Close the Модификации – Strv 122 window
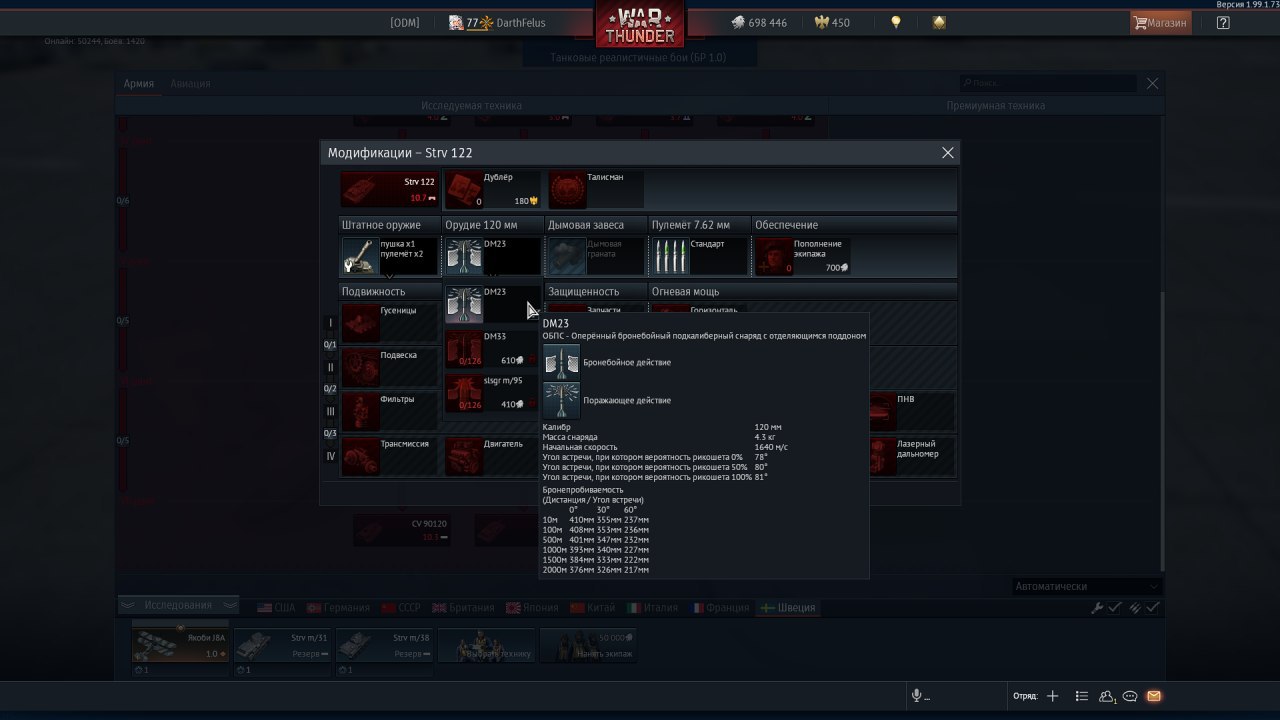 (x=947, y=153)
